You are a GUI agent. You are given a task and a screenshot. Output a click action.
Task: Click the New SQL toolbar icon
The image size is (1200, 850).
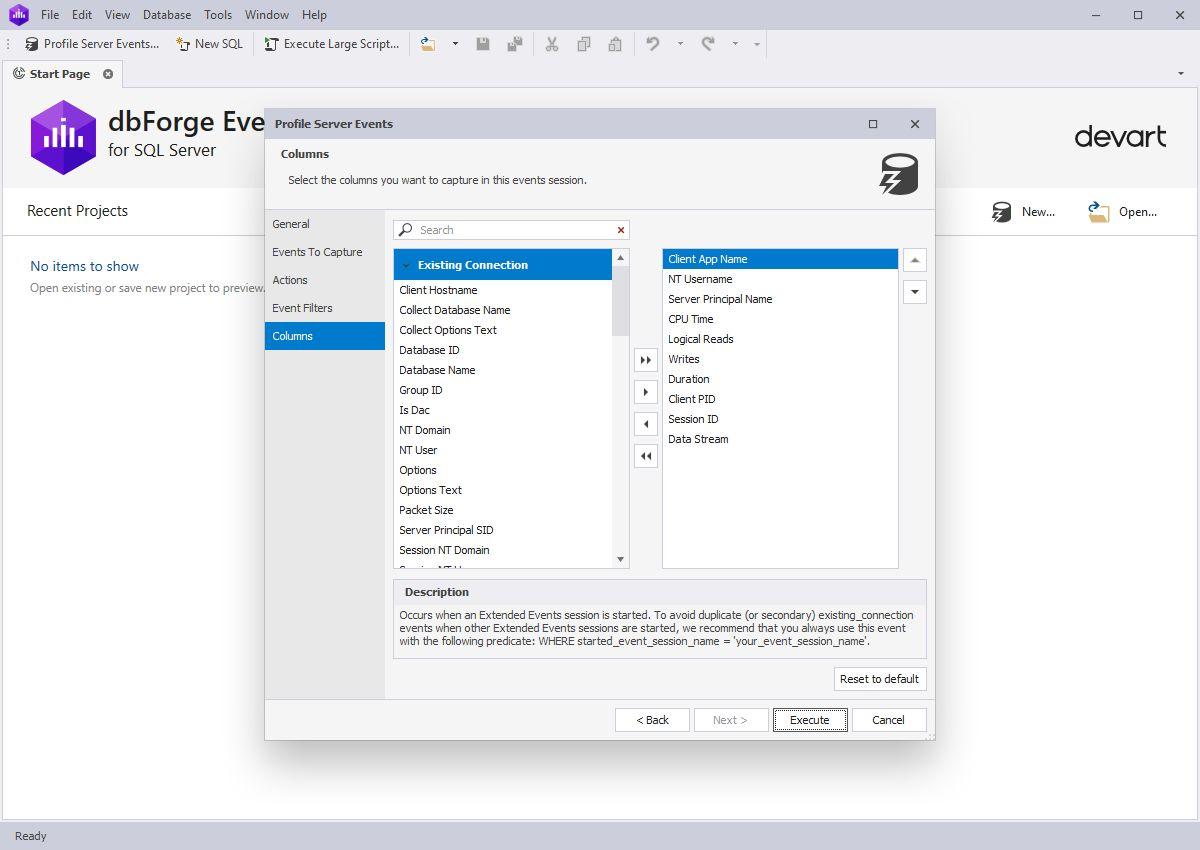pos(183,44)
